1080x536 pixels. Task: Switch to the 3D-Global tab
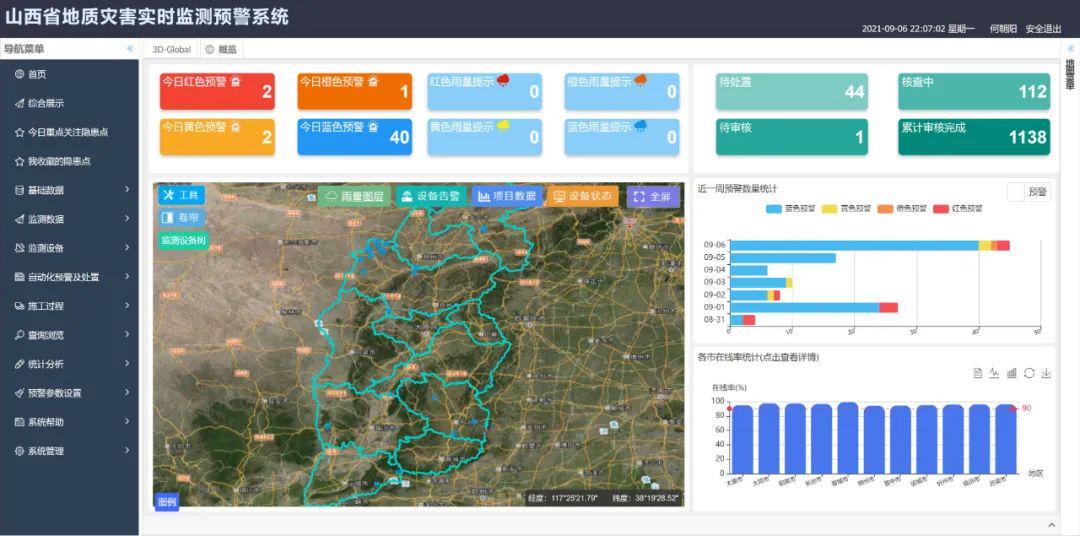coord(171,49)
